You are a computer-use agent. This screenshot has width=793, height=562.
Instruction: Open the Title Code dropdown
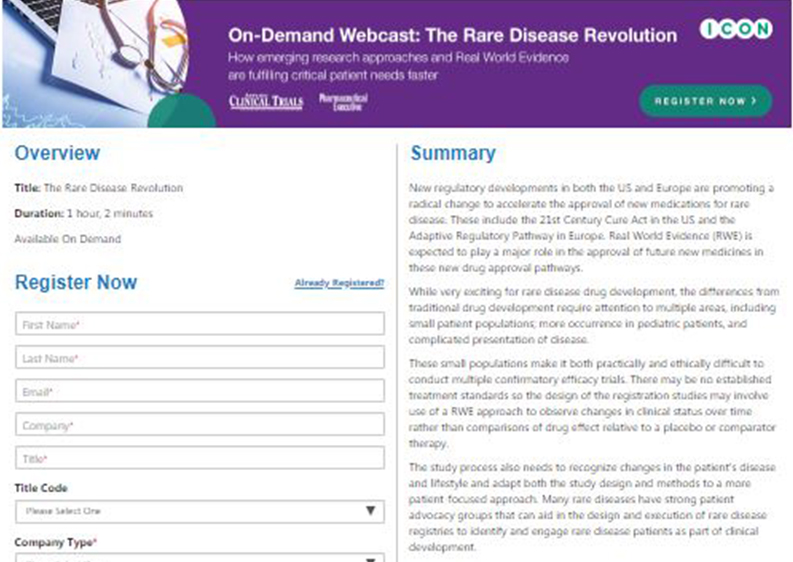coord(200,511)
